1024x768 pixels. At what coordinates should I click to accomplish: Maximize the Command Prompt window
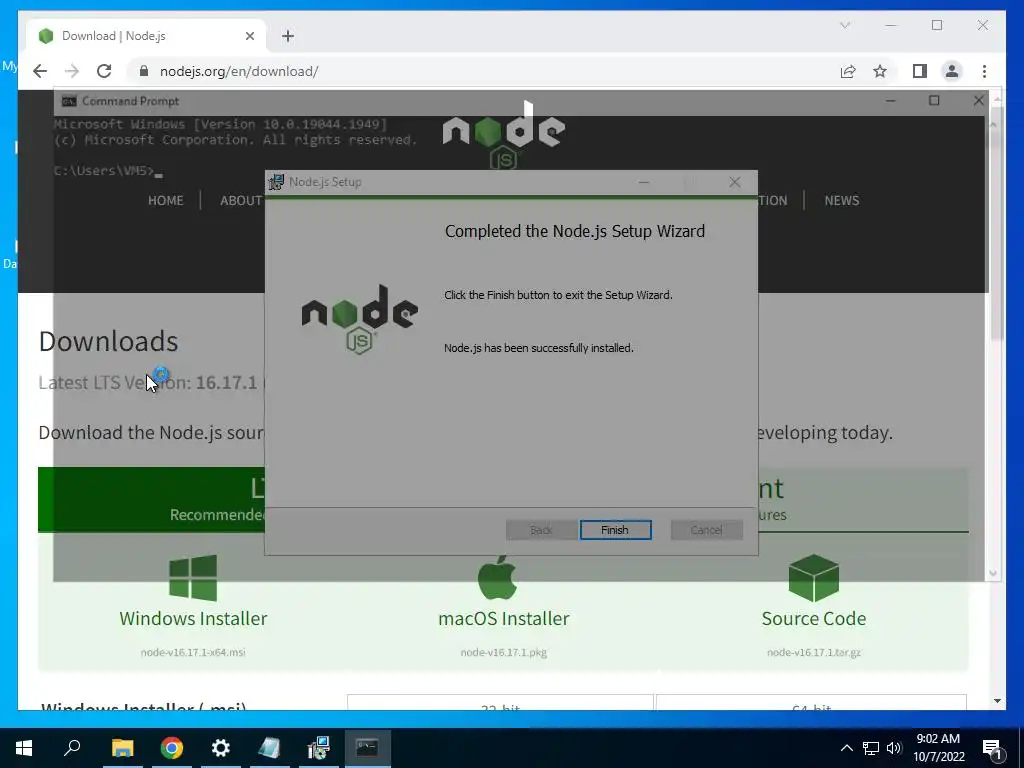935,101
